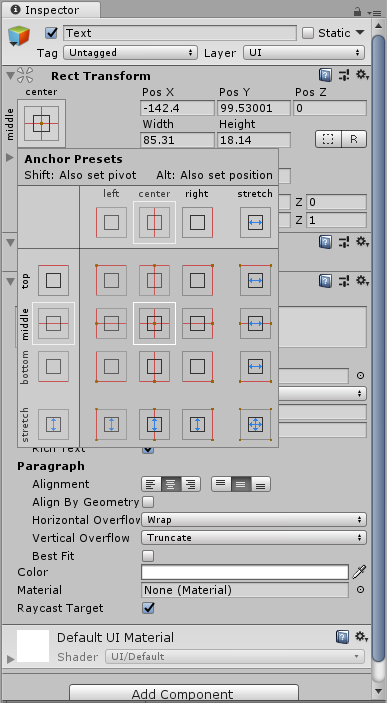Screen dimensions: 387x703
Task: Expand the Default UI Material foldout arrow
Action: click(10, 659)
